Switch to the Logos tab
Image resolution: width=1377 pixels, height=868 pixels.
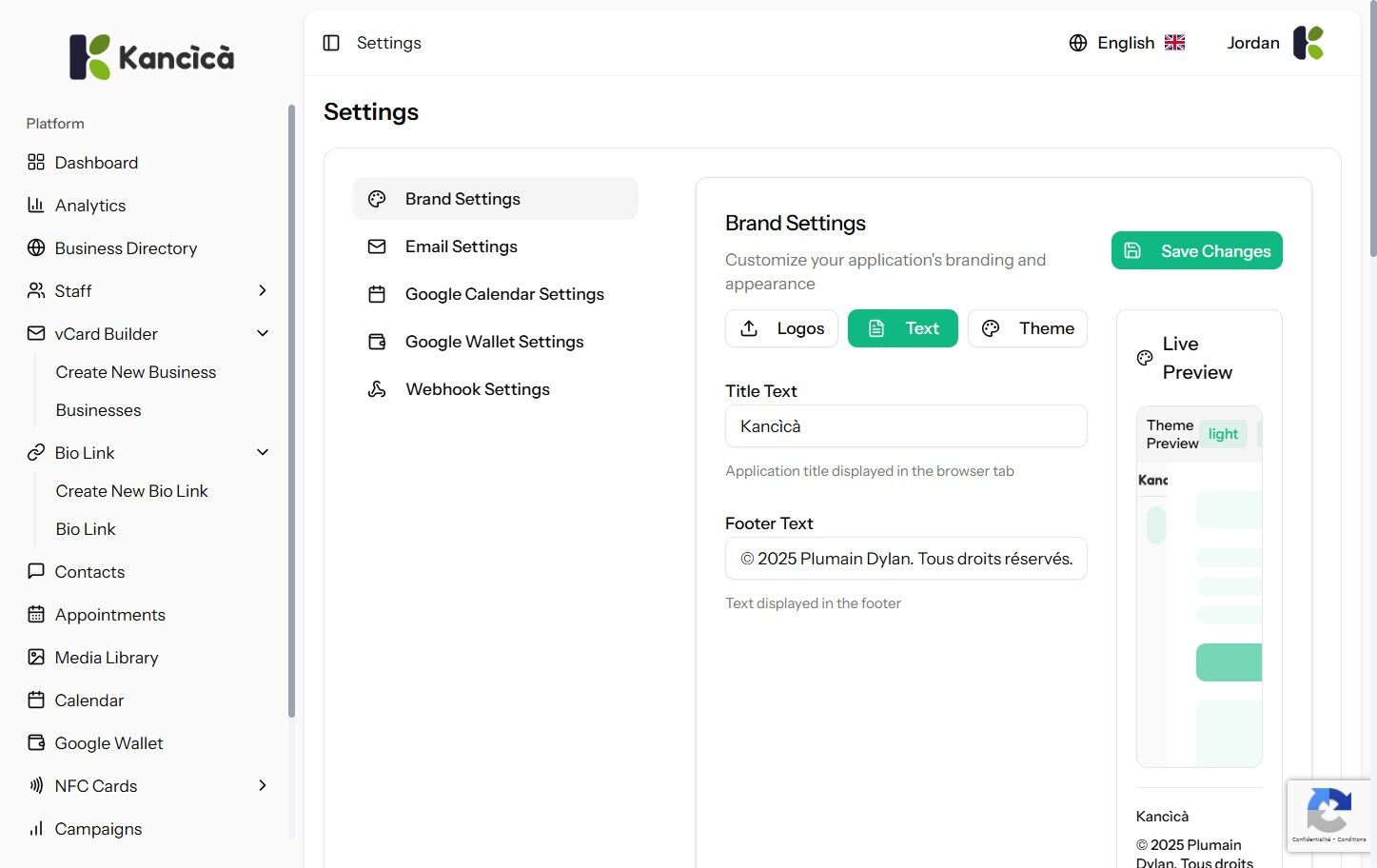[781, 328]
